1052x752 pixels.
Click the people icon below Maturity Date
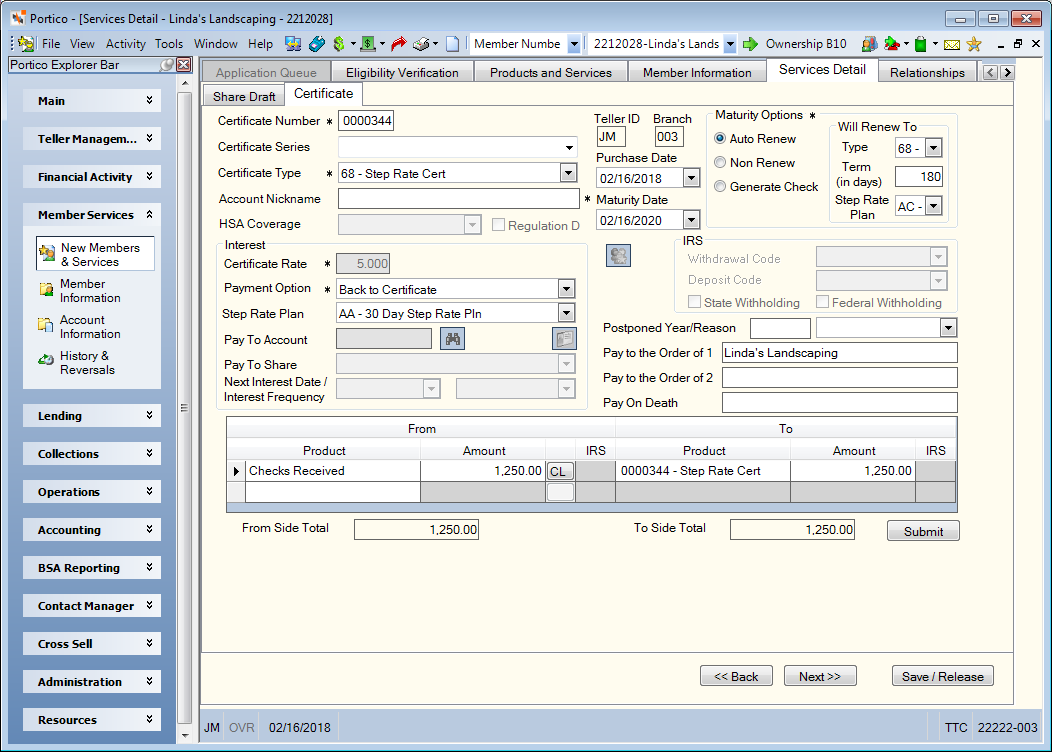click(618, 256)
